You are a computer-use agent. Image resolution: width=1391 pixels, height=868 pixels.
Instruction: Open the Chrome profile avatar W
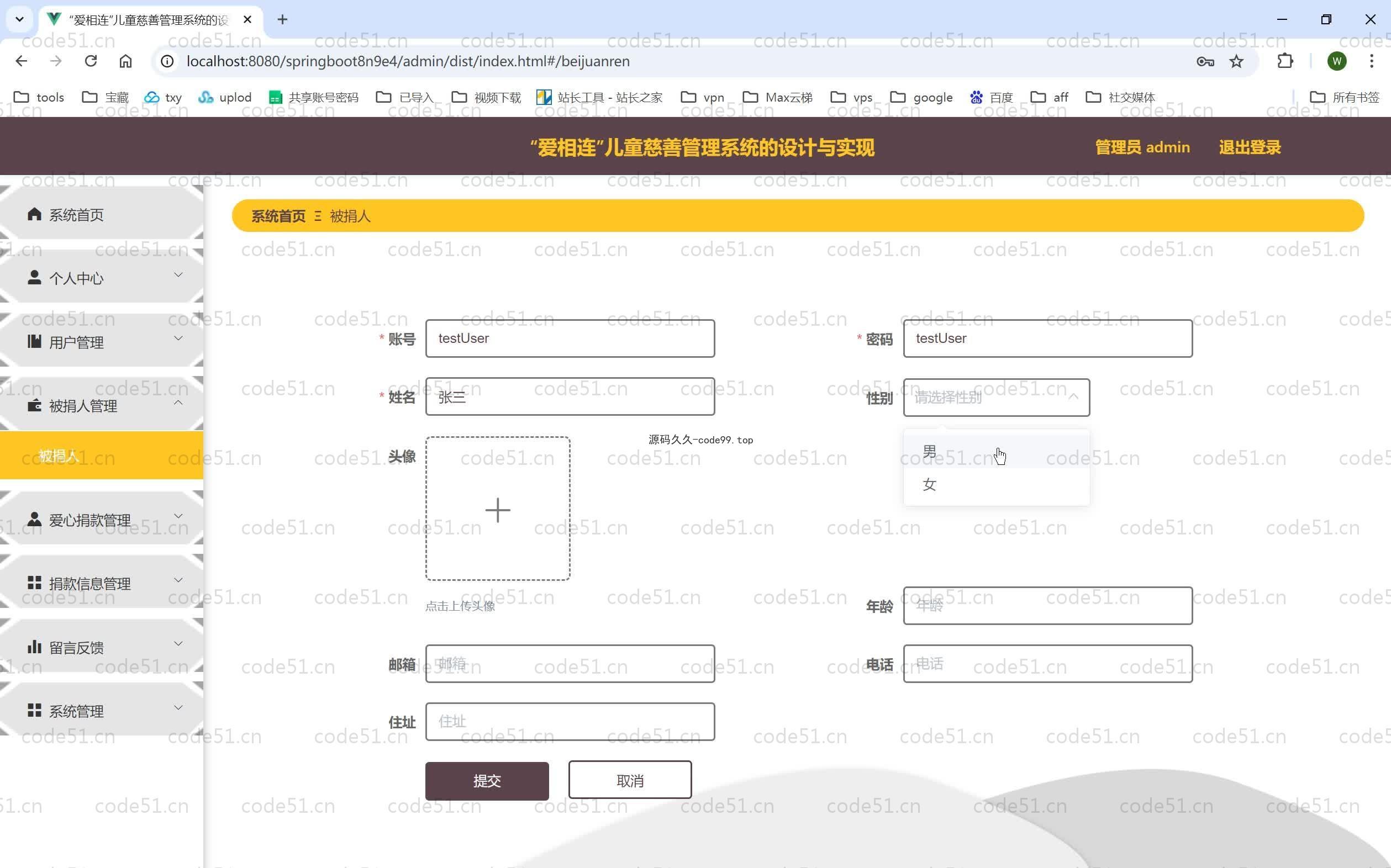pos(1337,61)
